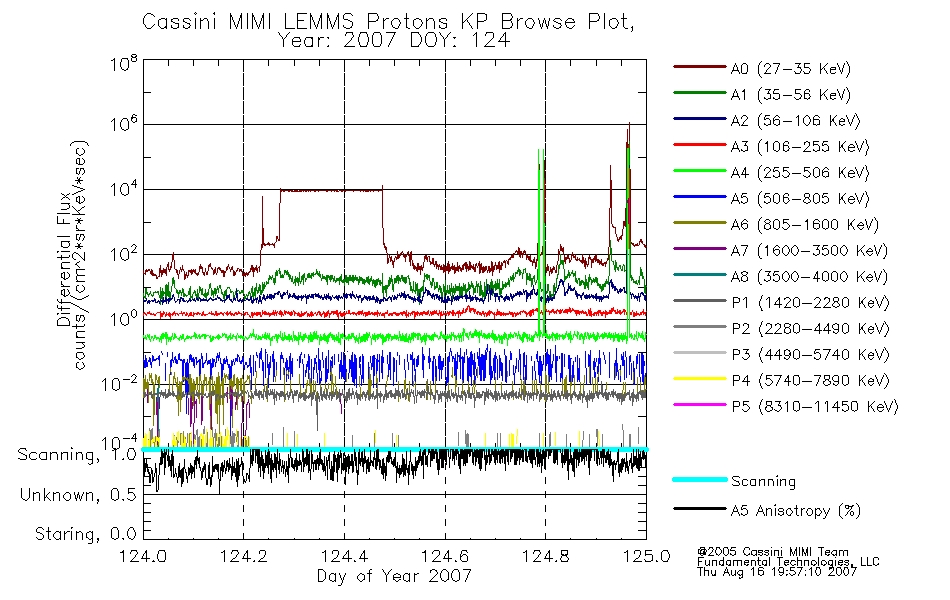Click the plot title Cassini MIMI LEMMS Protons

point(388,22)
